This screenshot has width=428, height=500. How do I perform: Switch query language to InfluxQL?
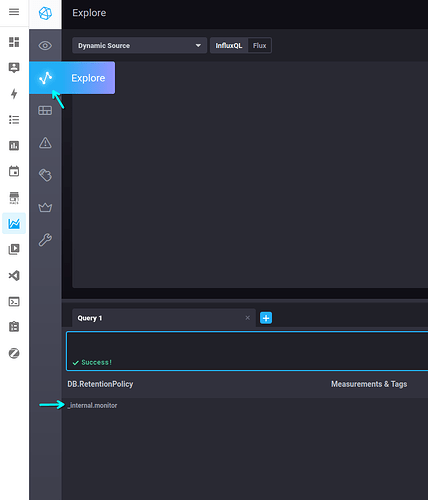229,45
